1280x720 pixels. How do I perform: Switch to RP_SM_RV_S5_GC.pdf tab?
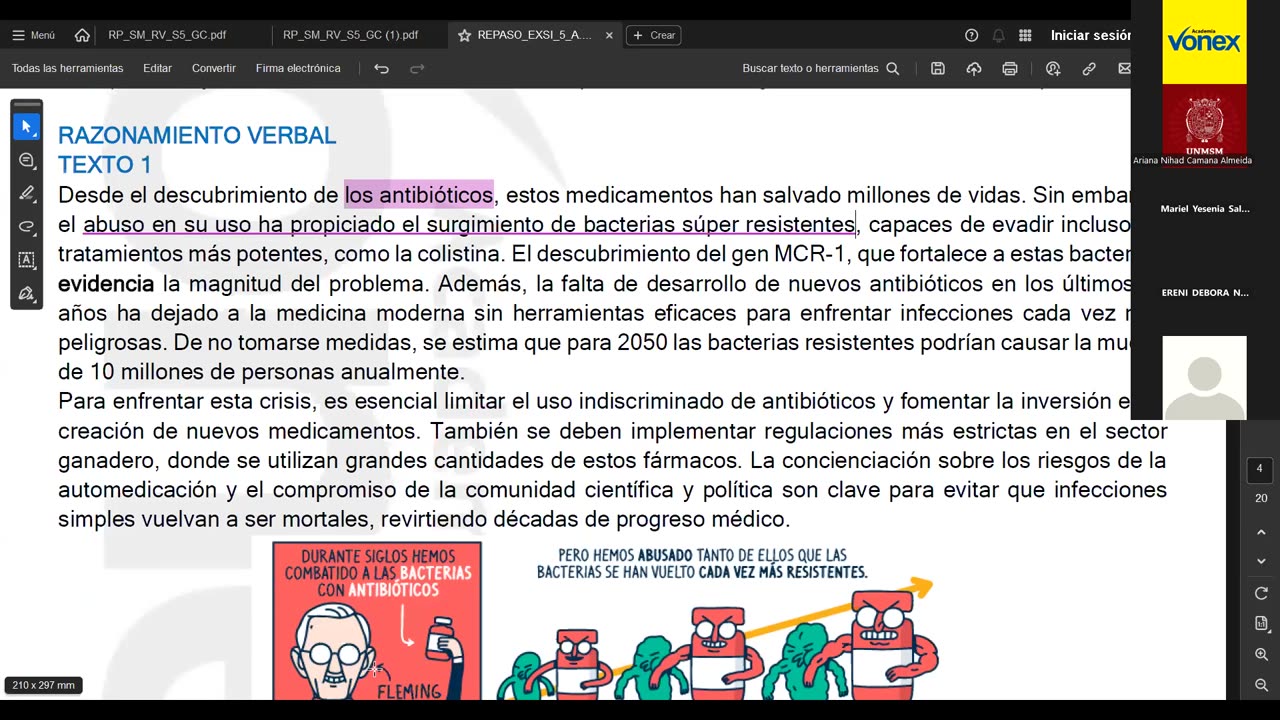[x=167, y=35]
